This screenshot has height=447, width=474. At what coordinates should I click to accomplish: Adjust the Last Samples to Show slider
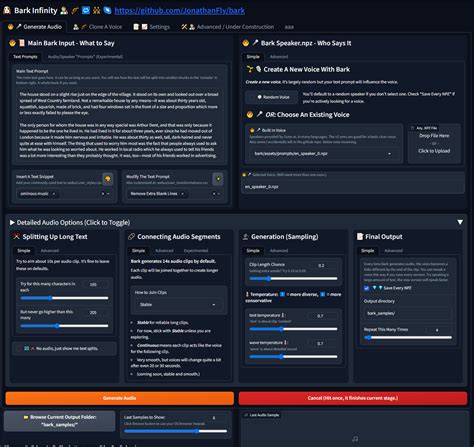[176, 431]
